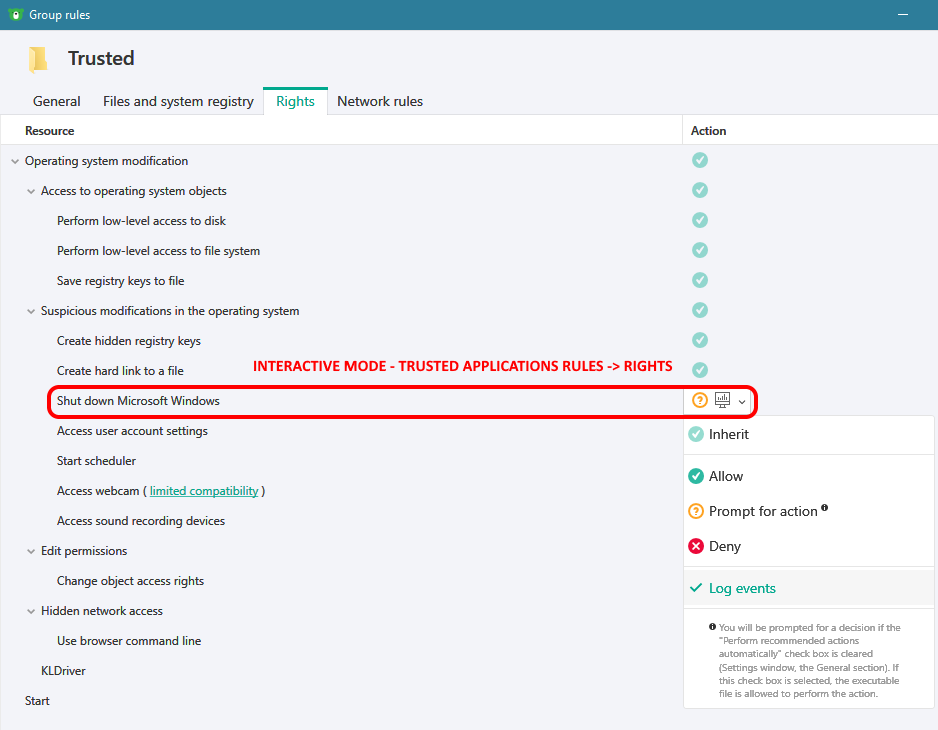Click the orange Prompt for action icon
The height and width of the screenshot is (730, 938).
(696, 512)
